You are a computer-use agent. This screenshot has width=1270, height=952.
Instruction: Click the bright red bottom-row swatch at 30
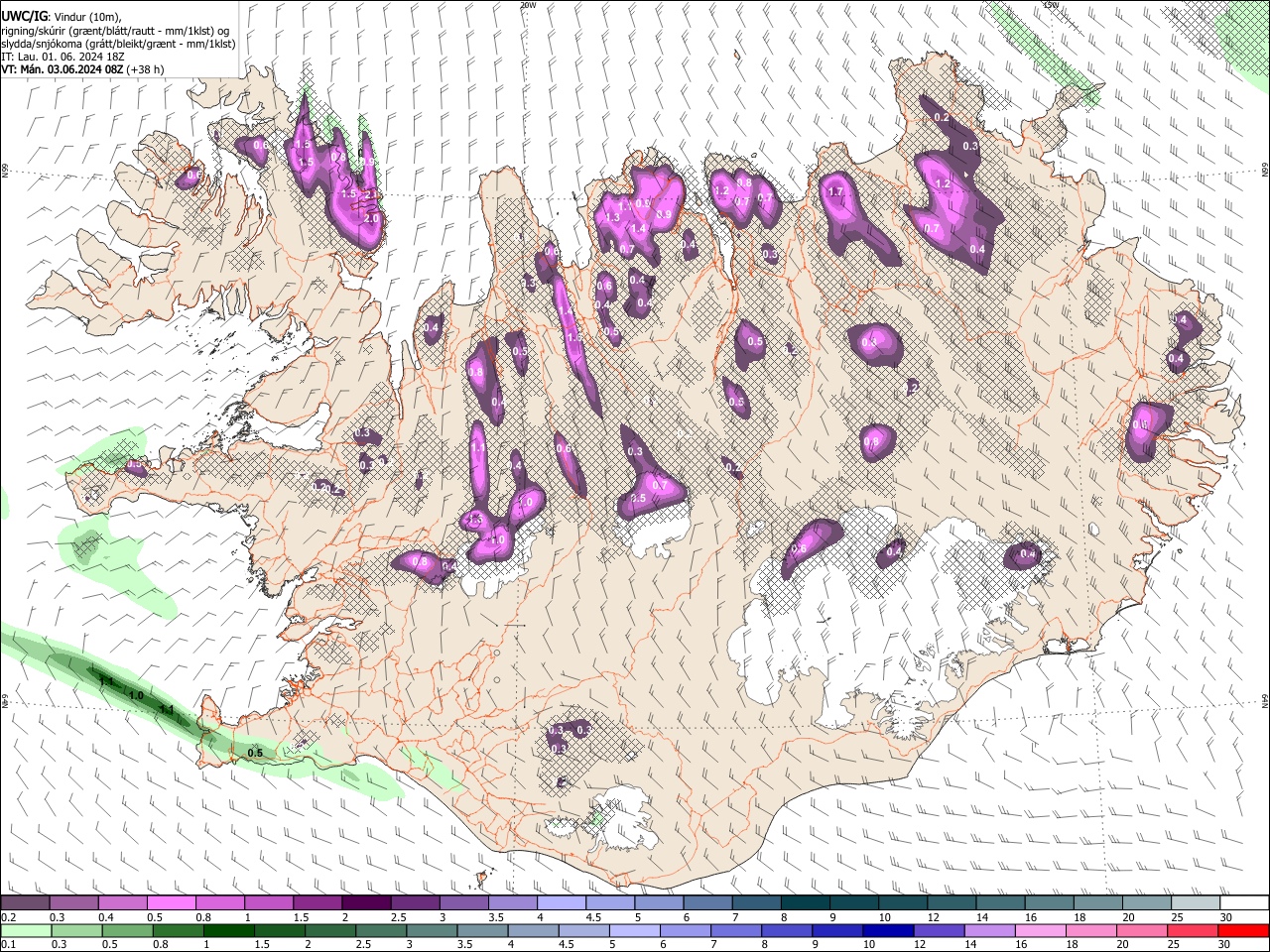pyautogui.click(x=1244, y=930)
